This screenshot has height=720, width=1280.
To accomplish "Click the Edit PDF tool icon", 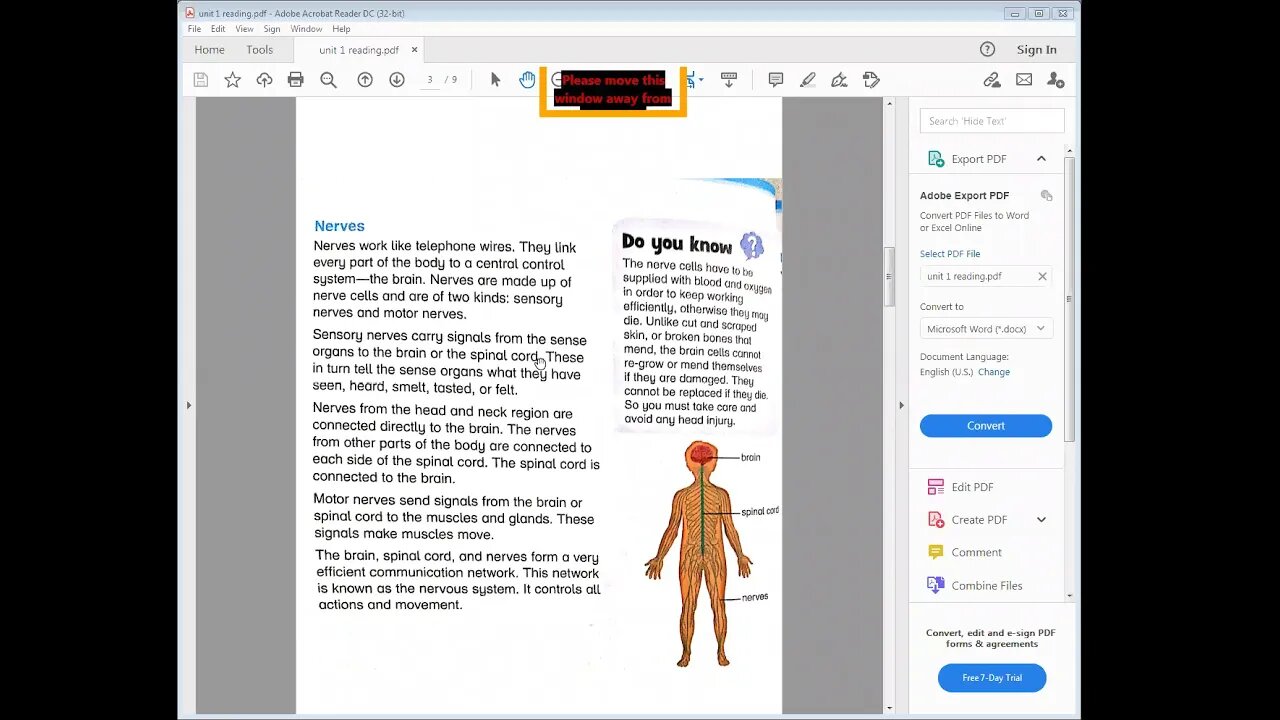I will tap(936, 487).
